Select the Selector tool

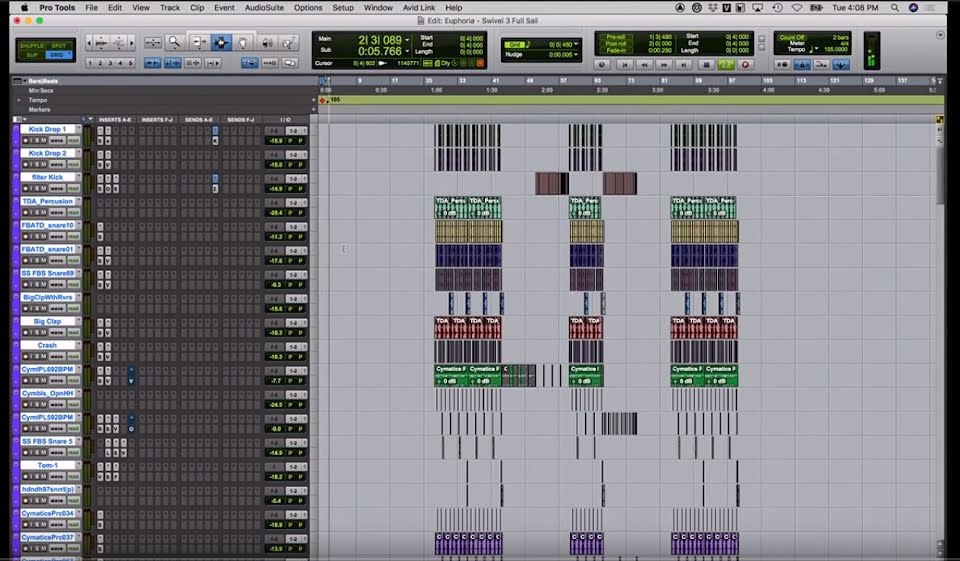pyautogui.click(x=220, y=42)
